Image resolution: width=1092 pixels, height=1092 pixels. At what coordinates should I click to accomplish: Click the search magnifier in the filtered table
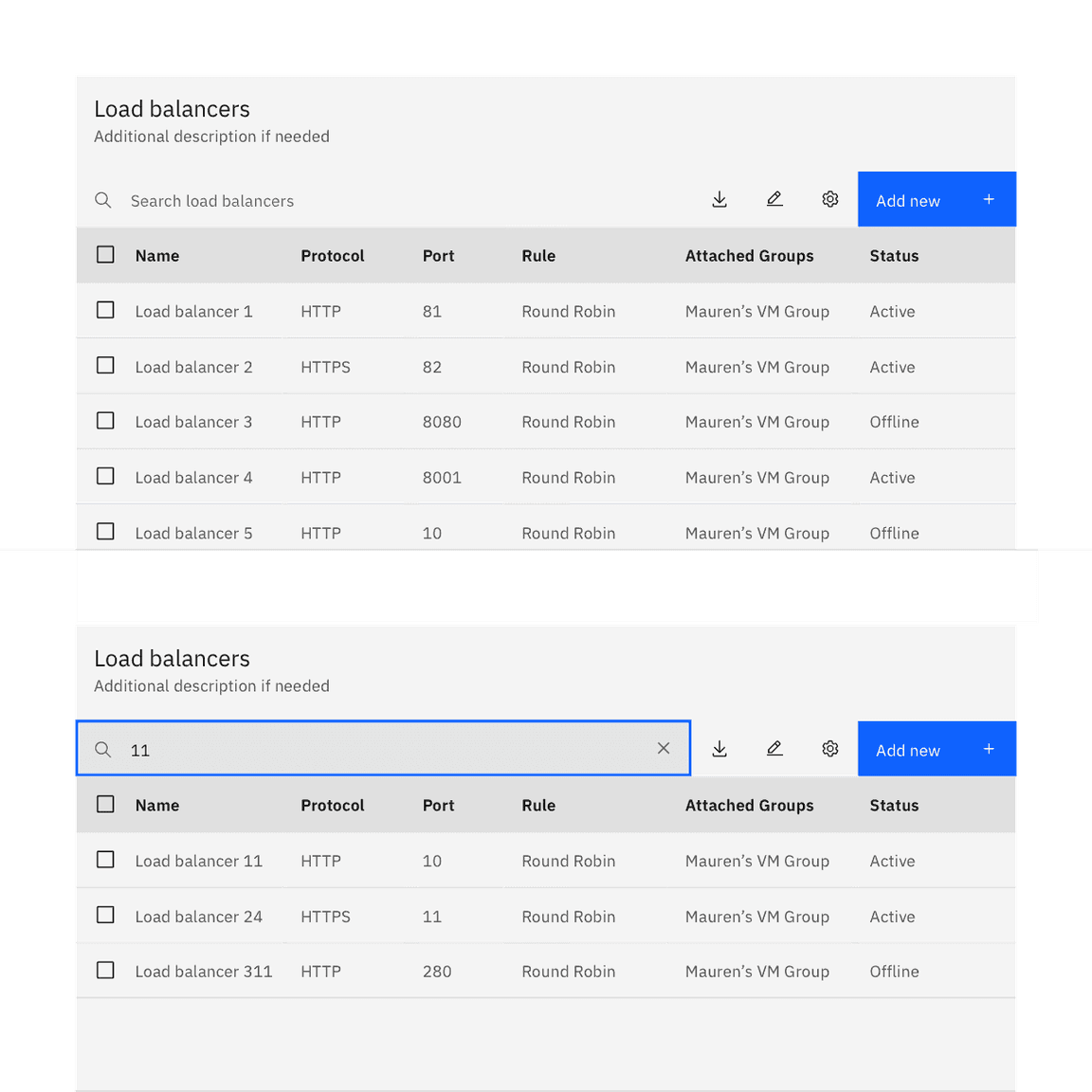(103, 749)
